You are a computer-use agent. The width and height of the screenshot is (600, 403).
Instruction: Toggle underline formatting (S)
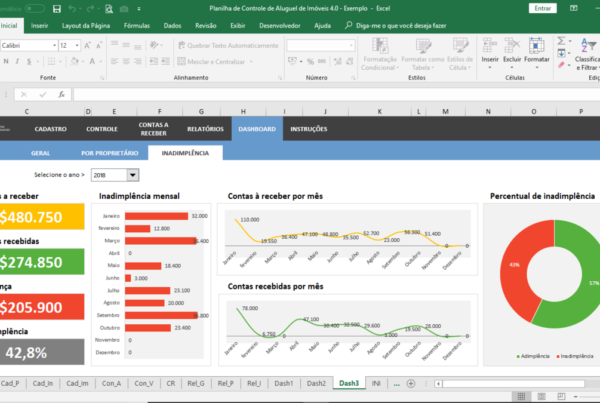click(29, 61)
